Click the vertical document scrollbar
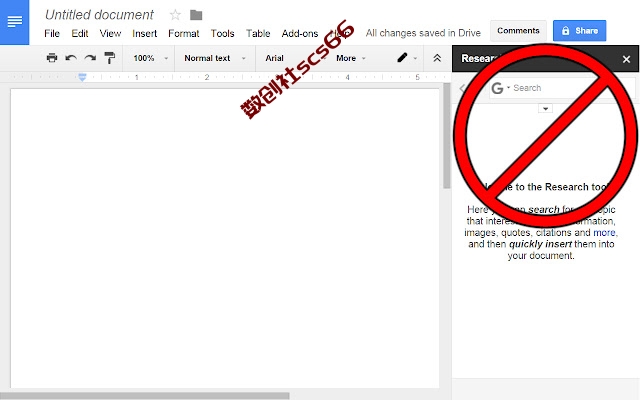 (447, 136)
